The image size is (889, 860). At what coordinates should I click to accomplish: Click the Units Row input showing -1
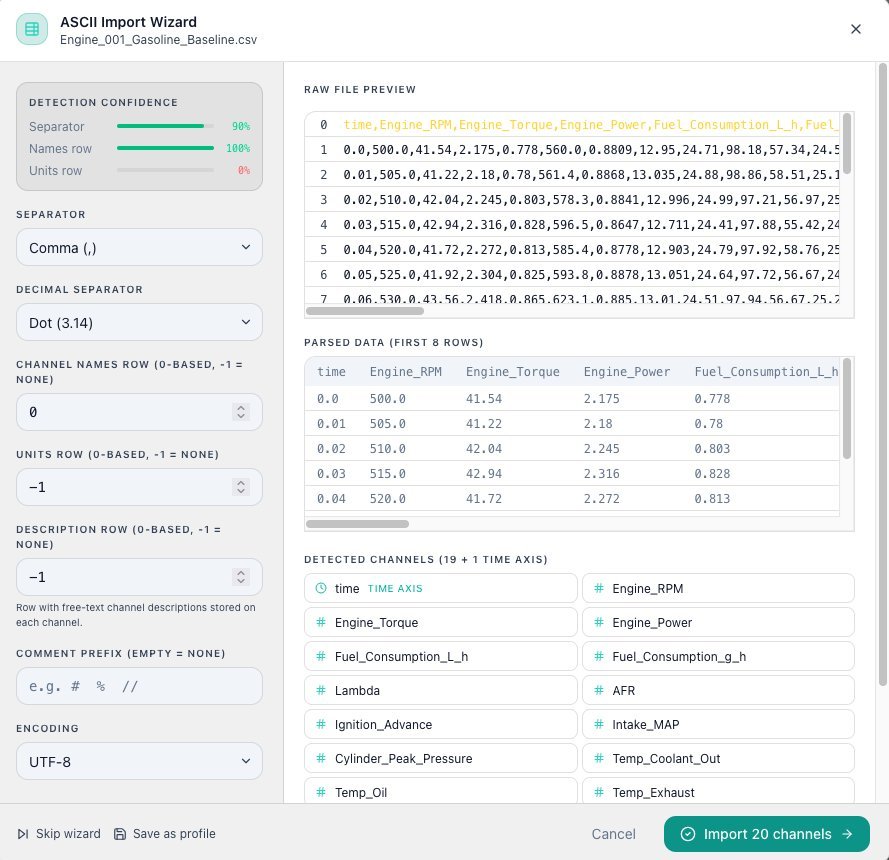(139, 487)
